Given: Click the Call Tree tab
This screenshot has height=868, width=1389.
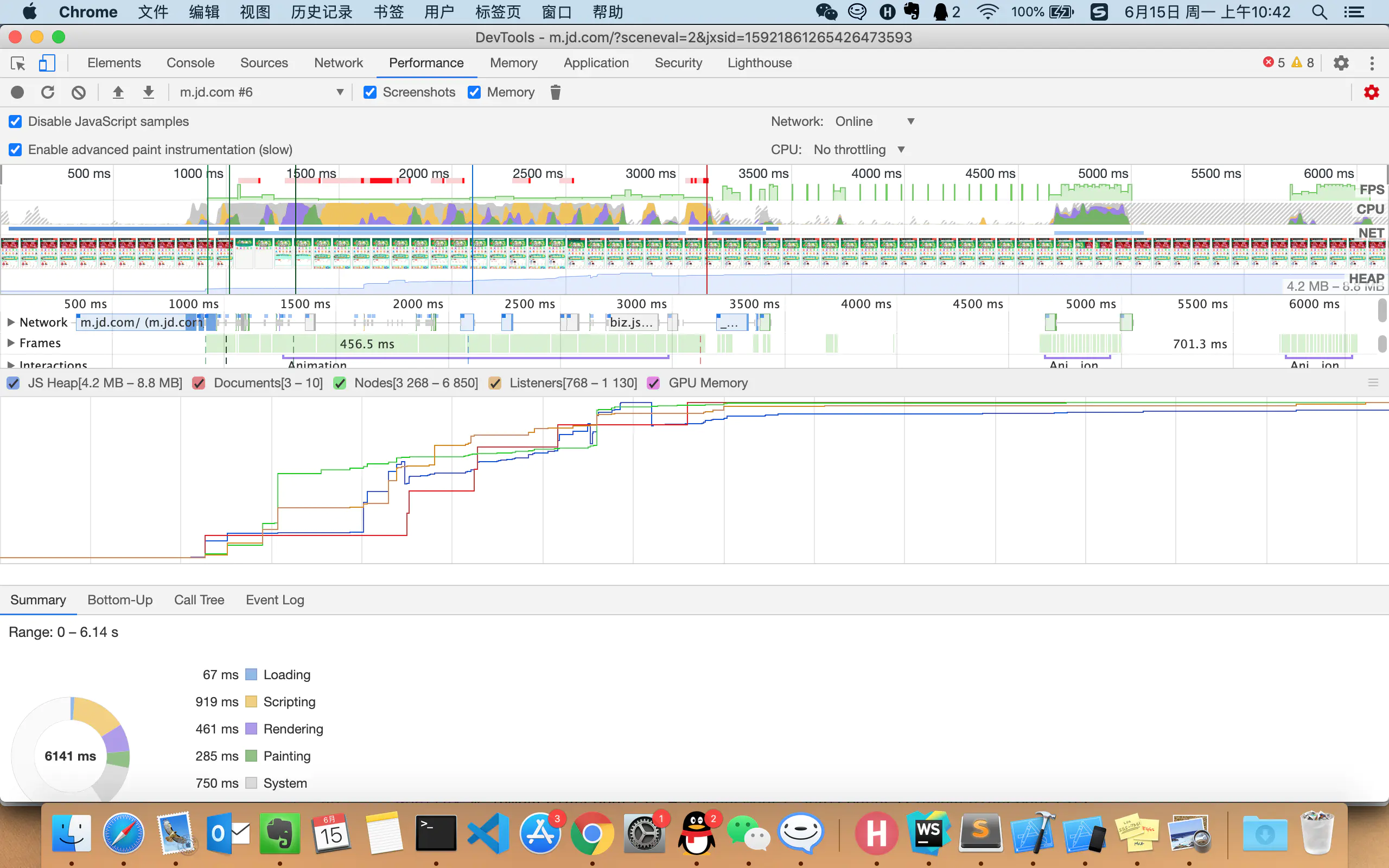Looking at the screenshot, I should pos(199,599).
